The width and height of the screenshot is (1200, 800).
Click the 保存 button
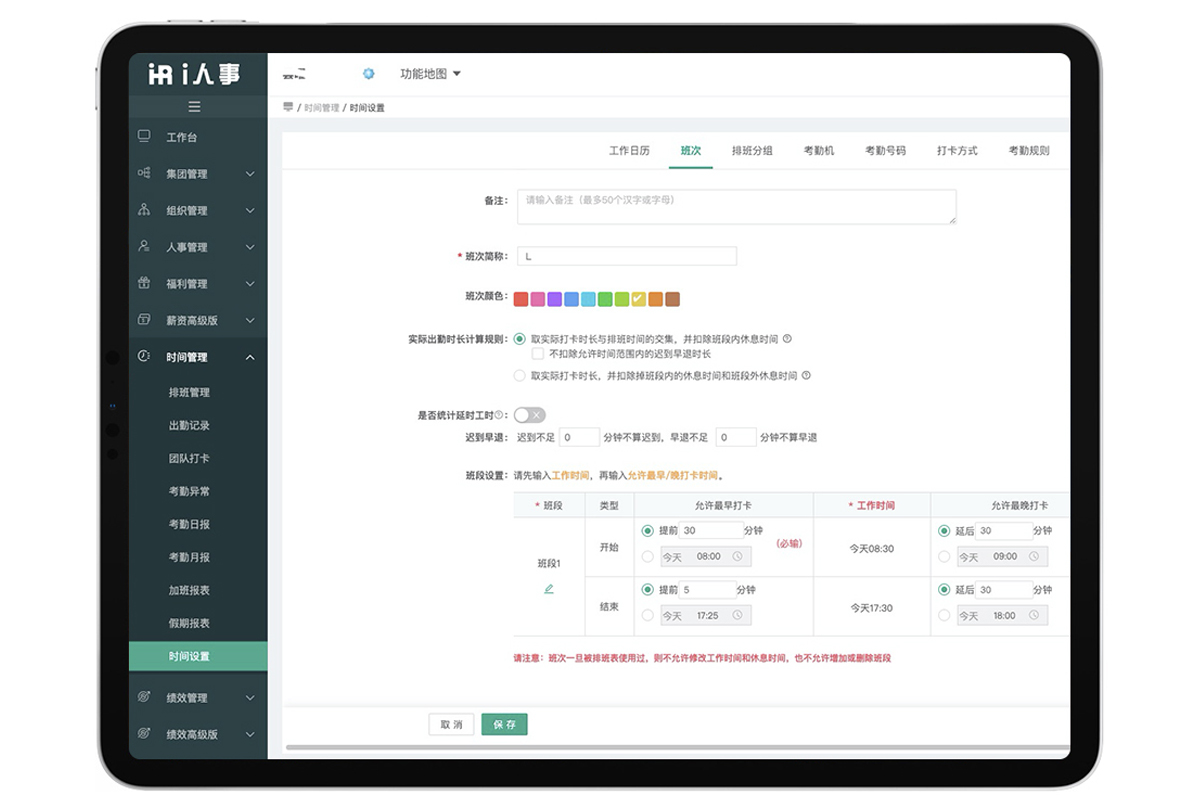pos(504,724)
